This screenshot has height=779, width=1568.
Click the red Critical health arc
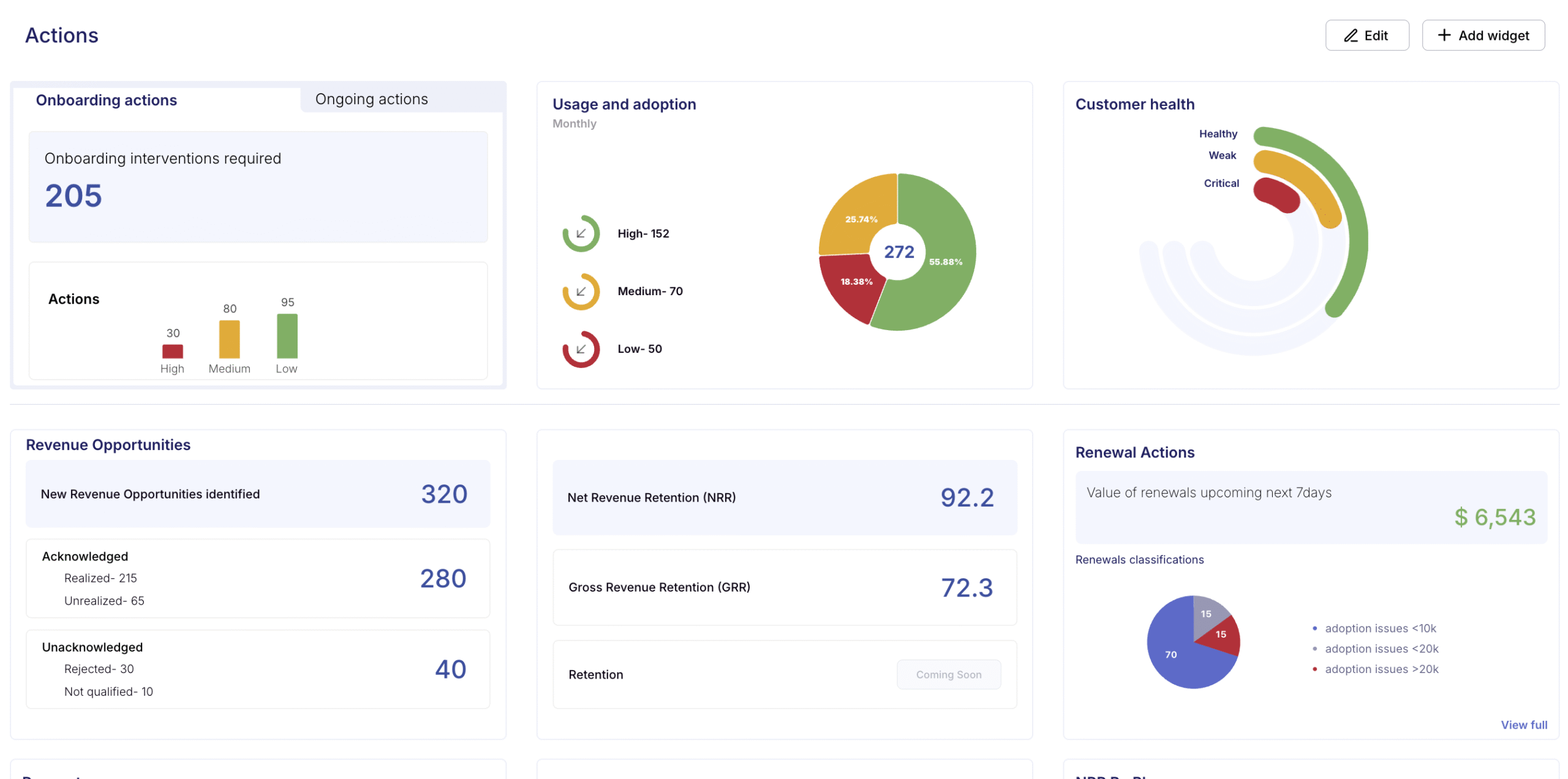(1277, 194)
